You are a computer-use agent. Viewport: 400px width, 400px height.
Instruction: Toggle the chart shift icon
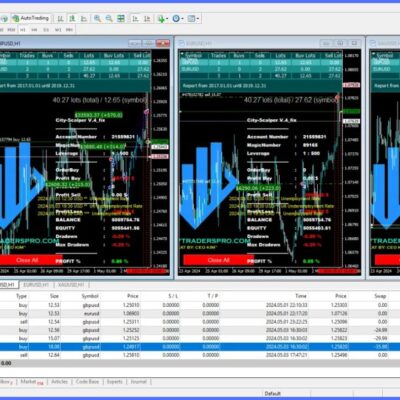(x=147, y=19)
